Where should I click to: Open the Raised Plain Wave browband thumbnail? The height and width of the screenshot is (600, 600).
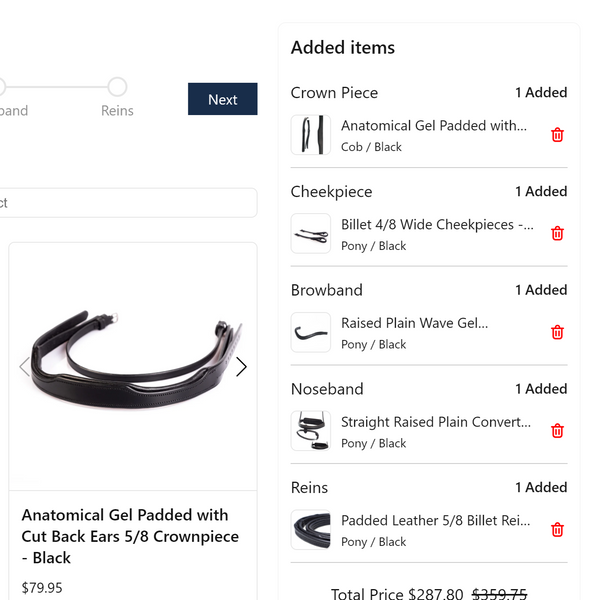coord(310,332)
